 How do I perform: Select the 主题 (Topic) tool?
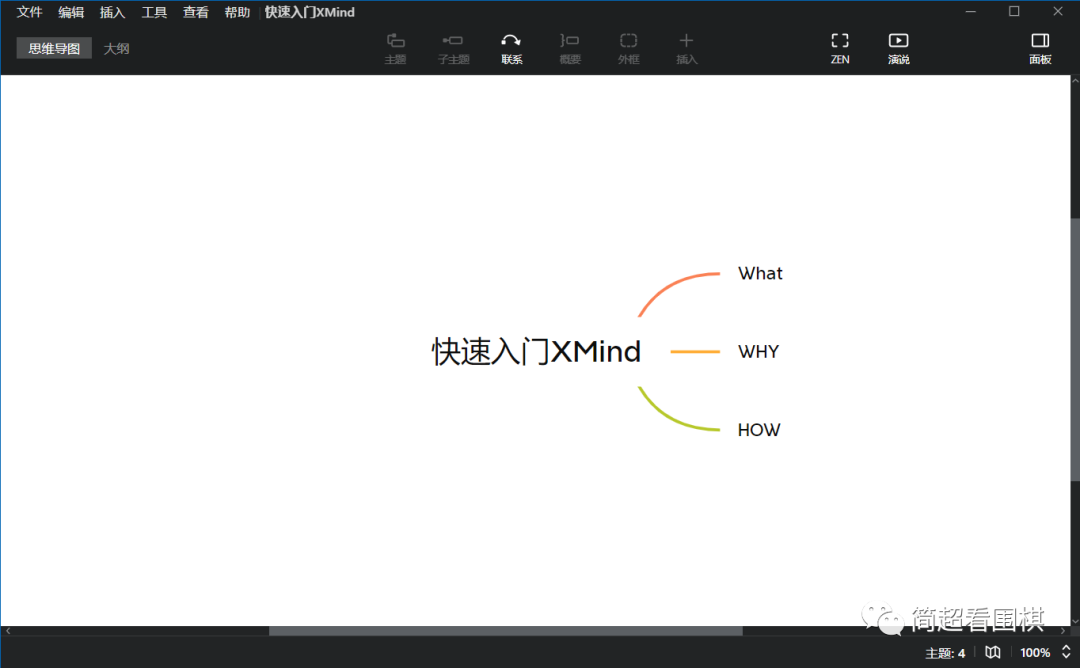point(395,48)
